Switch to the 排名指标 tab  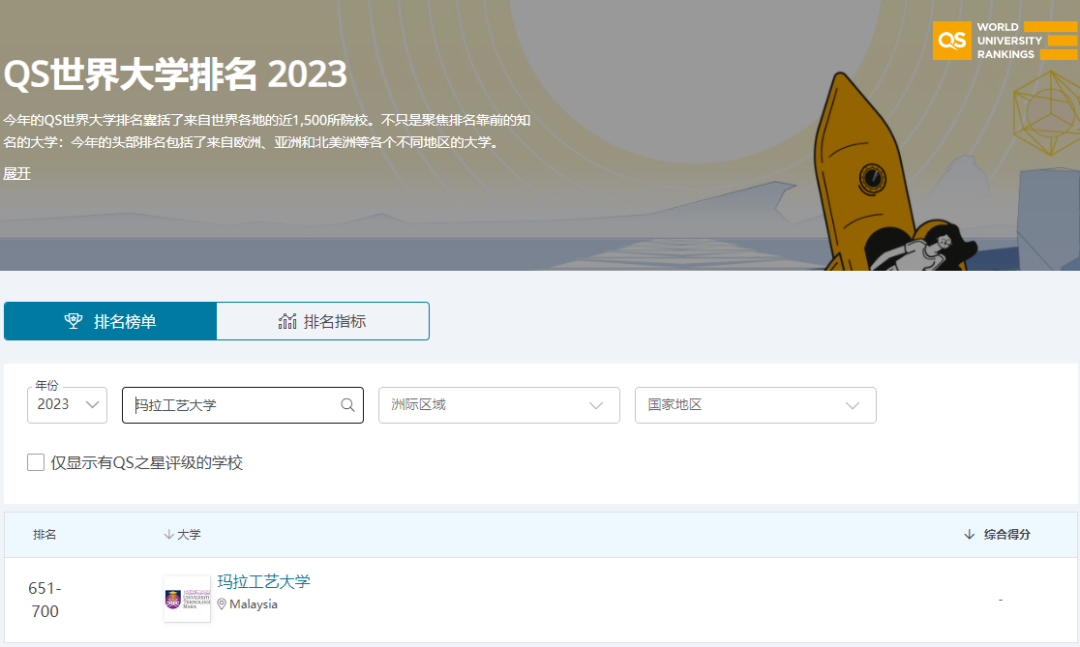click(x=323, y=321)
